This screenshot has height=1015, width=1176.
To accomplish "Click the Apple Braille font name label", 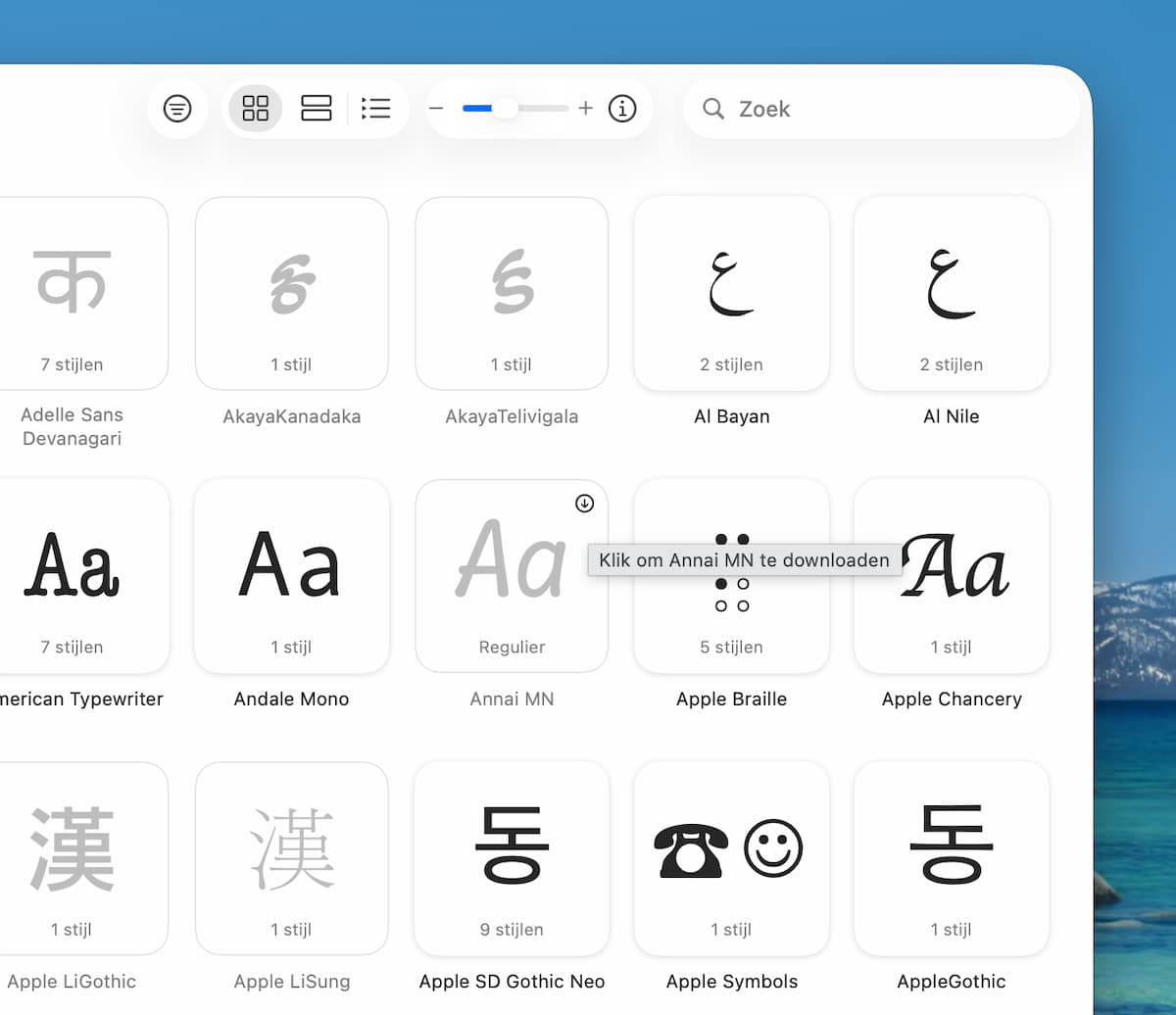I will [731, 700].
